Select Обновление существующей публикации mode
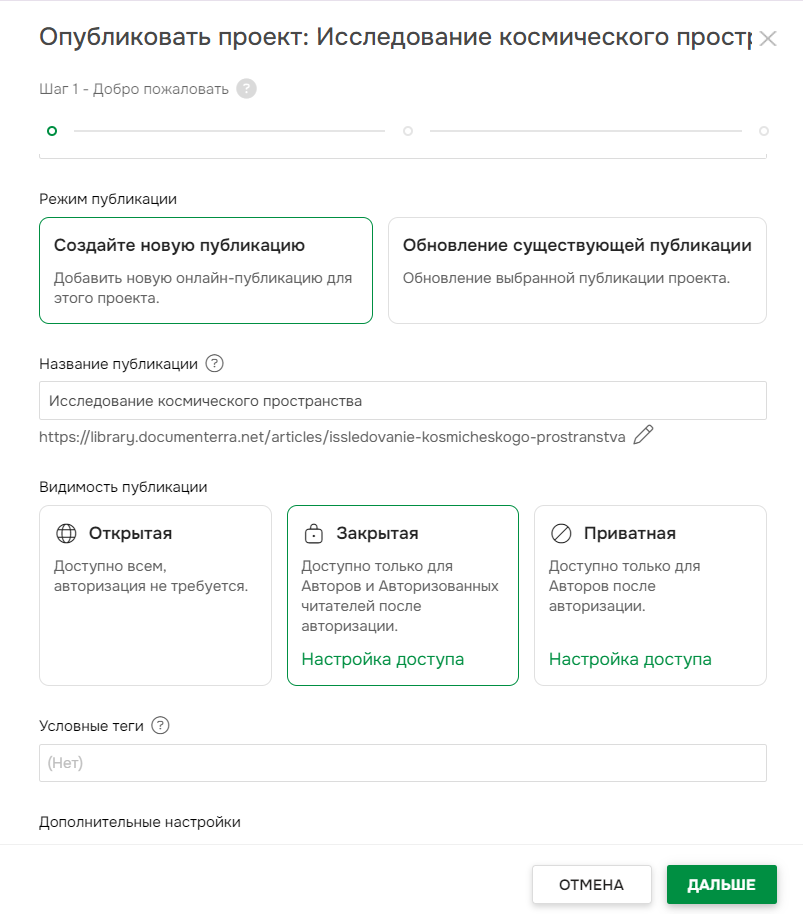Image resolution: width=803 pixels, height=914 pixels. (577, 270)
